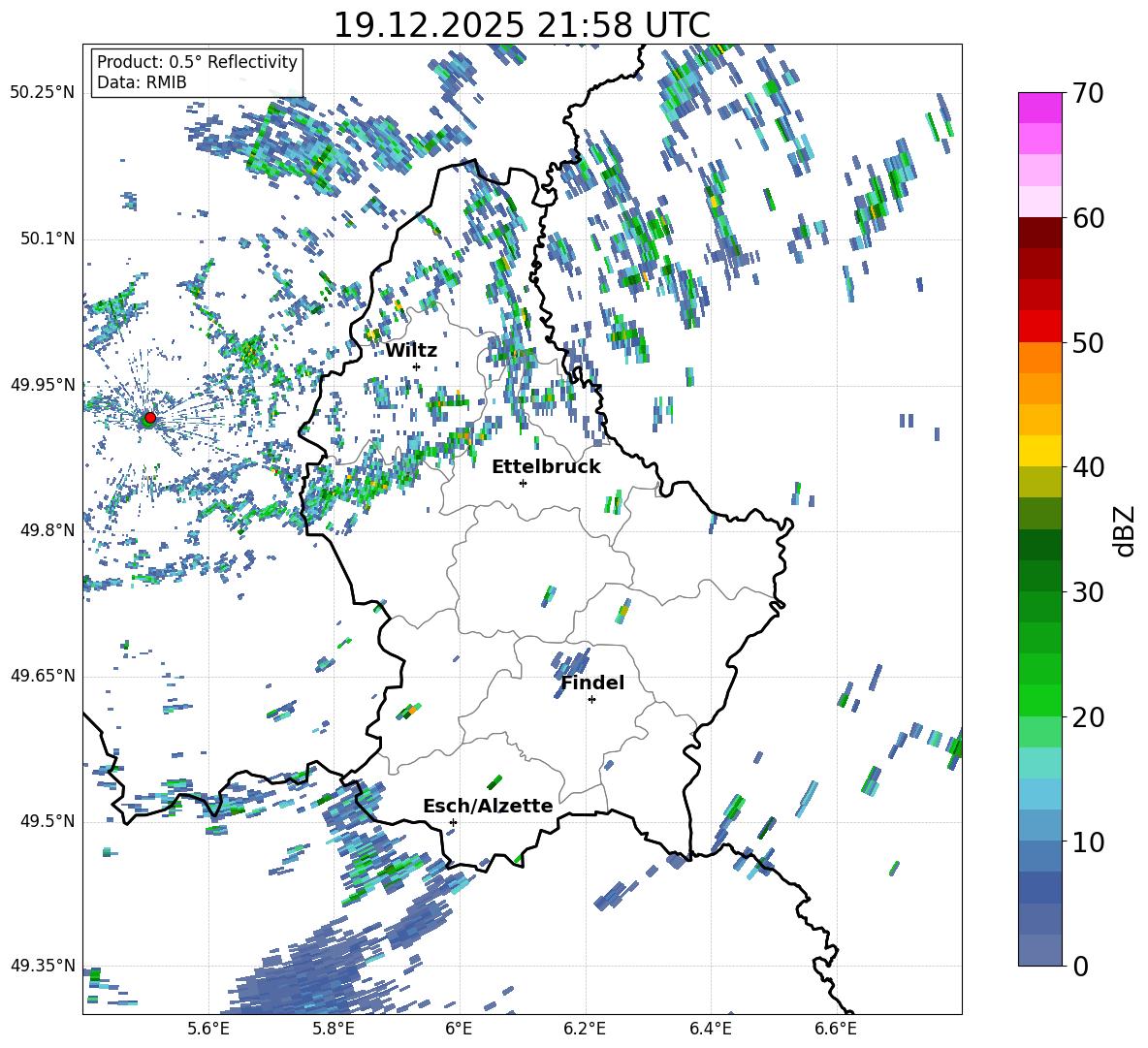The image size is (1148, 1048).
Task: Click the red radar site marker
Action: point(150,418)
